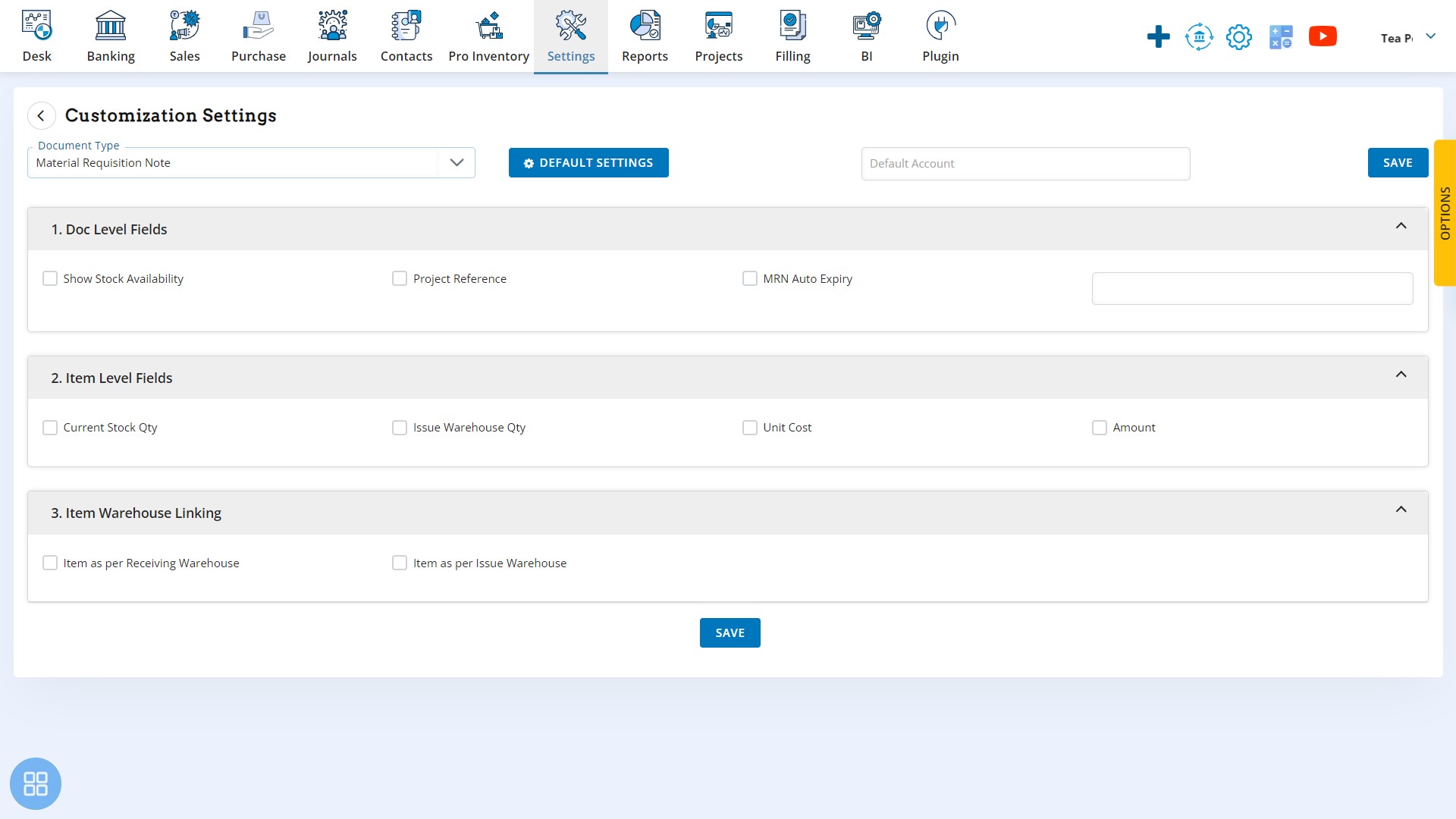This screenshot has width=1456, height=819.
Task: Select the Sales menu item
Action: coord(184,36)
